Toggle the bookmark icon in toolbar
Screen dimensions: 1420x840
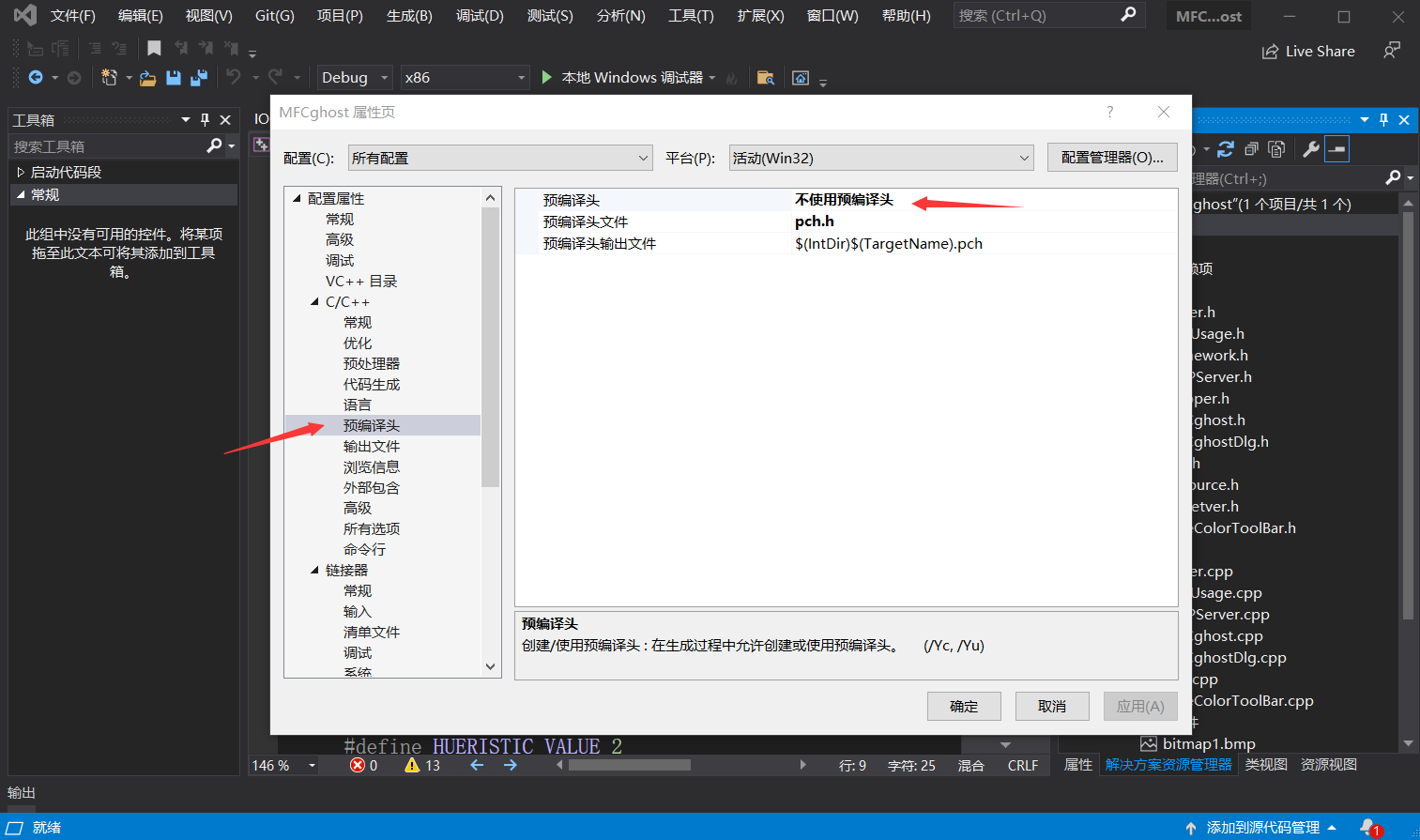[155, 48]
